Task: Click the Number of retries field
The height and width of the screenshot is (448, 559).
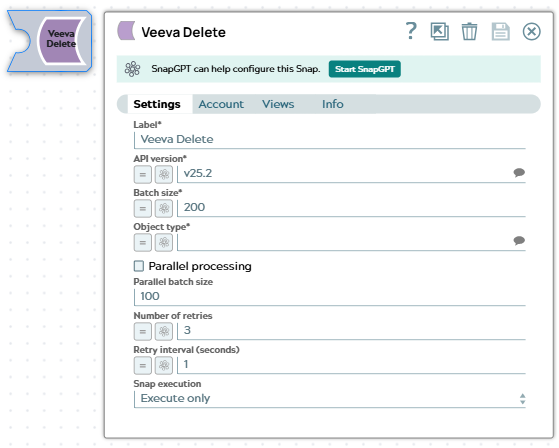Action: tap(351, 331)
